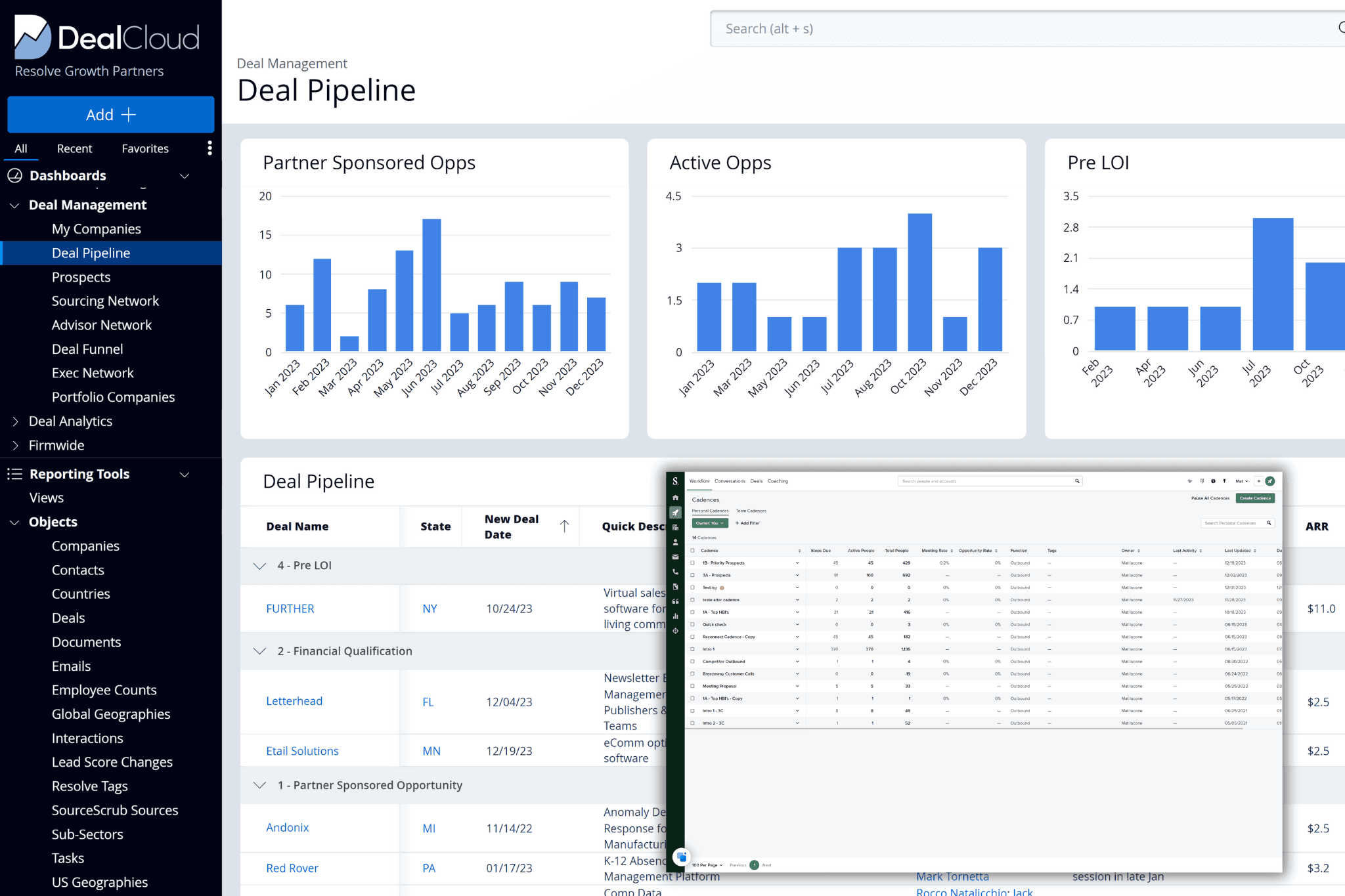Switch to the Team Cadences tab
Screen dimensions: 1345x896
tap(751, 511)
